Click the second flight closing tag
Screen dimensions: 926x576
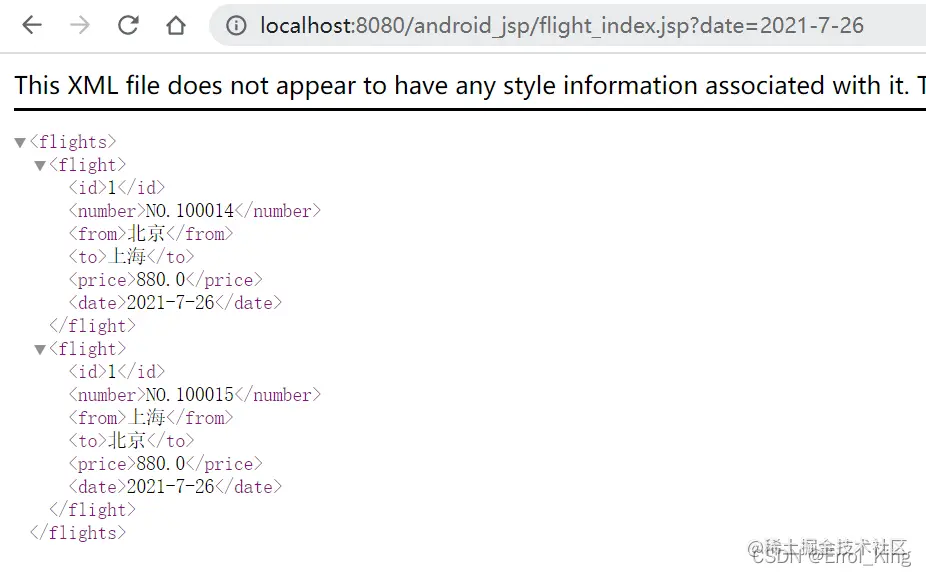click(x=93, y=510)
